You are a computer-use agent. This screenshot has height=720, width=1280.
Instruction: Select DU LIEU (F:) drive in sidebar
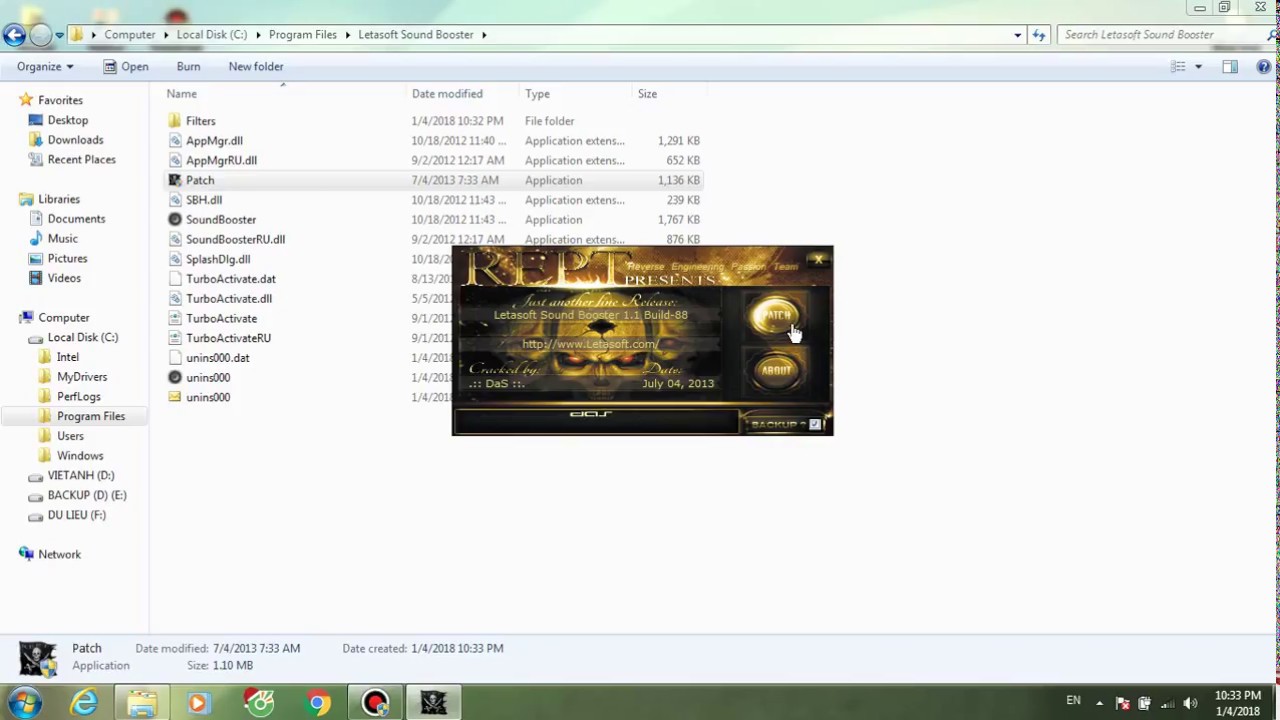(x=76, y=515)
